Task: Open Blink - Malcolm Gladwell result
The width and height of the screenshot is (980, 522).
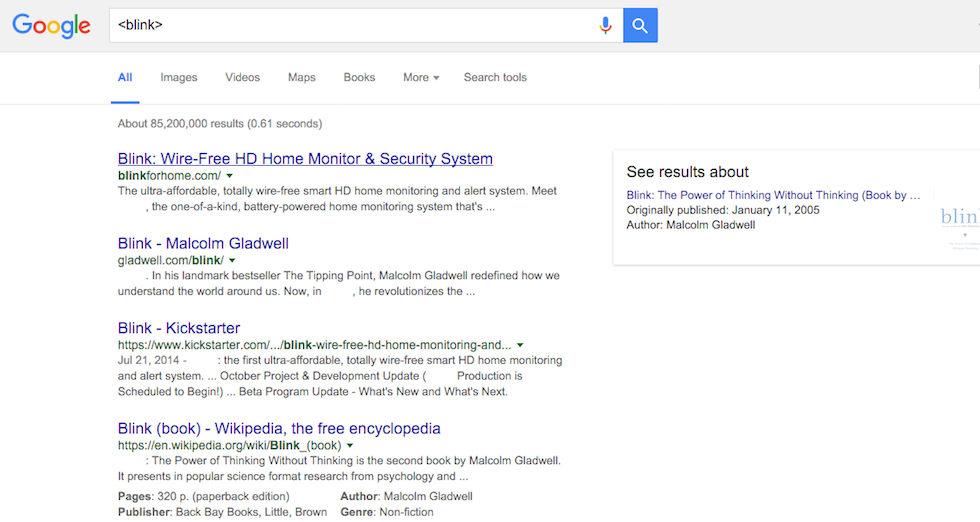Action: coord(203,243)
